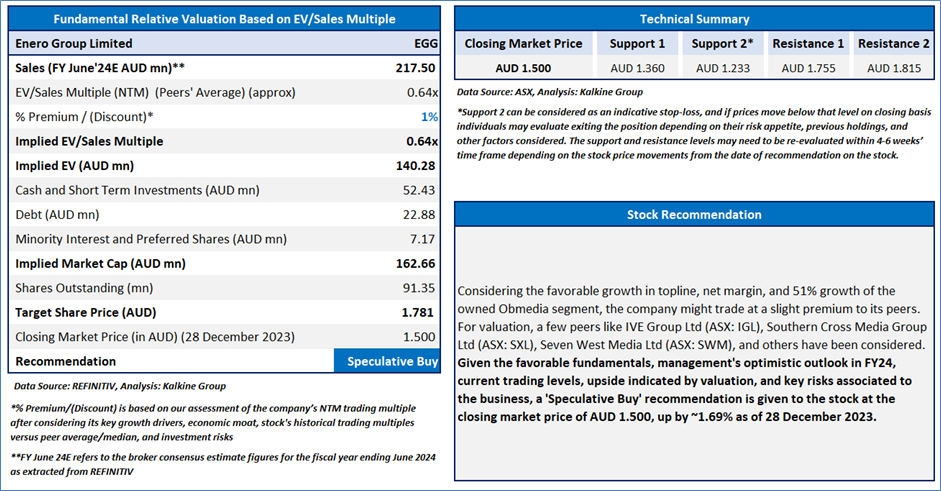
Task: Click the implied market cap value 162.66
Action: click(415, 264)
